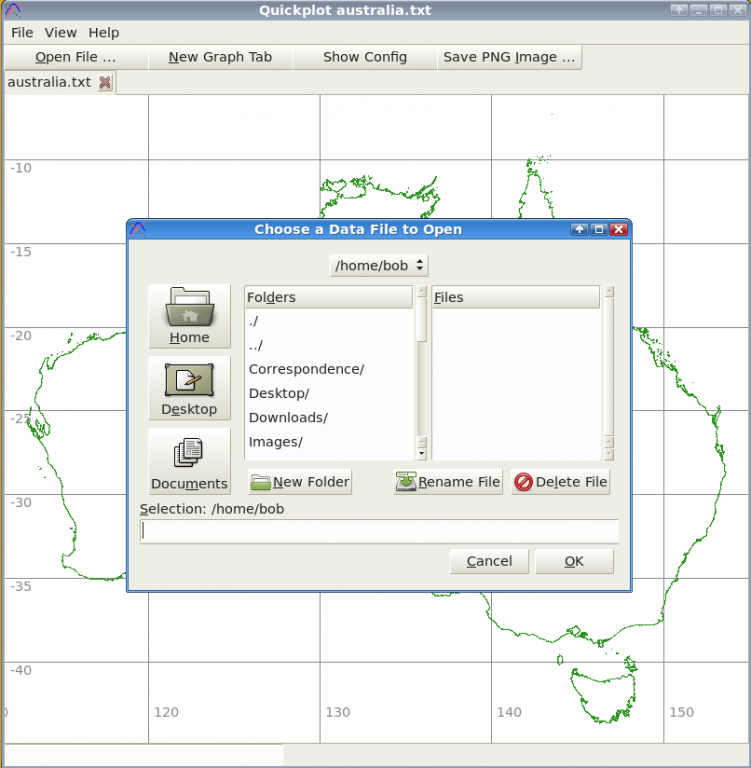751x768 pixels.
Task: Open the View menu
Action: click(61, 33)
